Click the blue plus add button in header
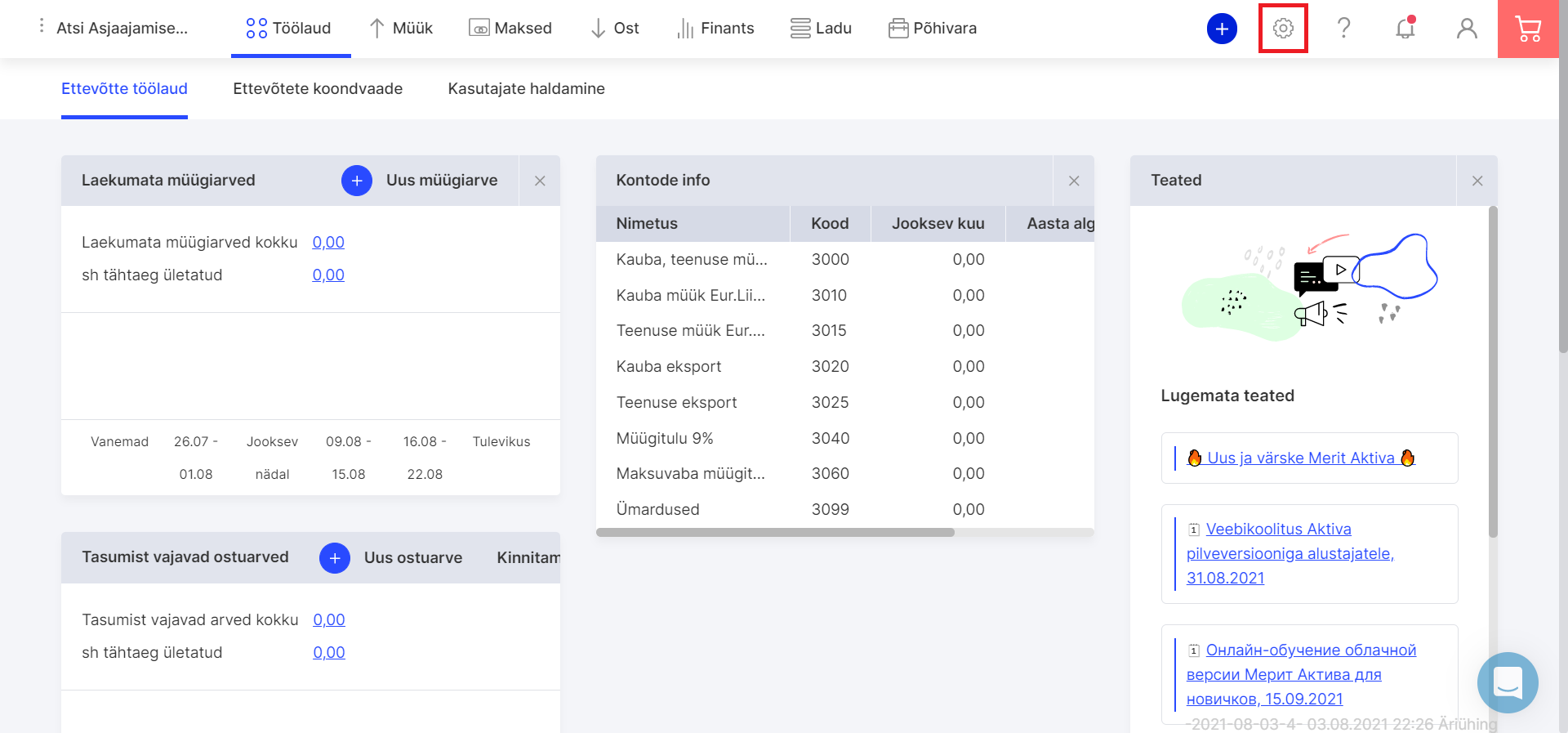Image resolution: width=1568 pixels, height=733 pixels. tap(1222, 29)
